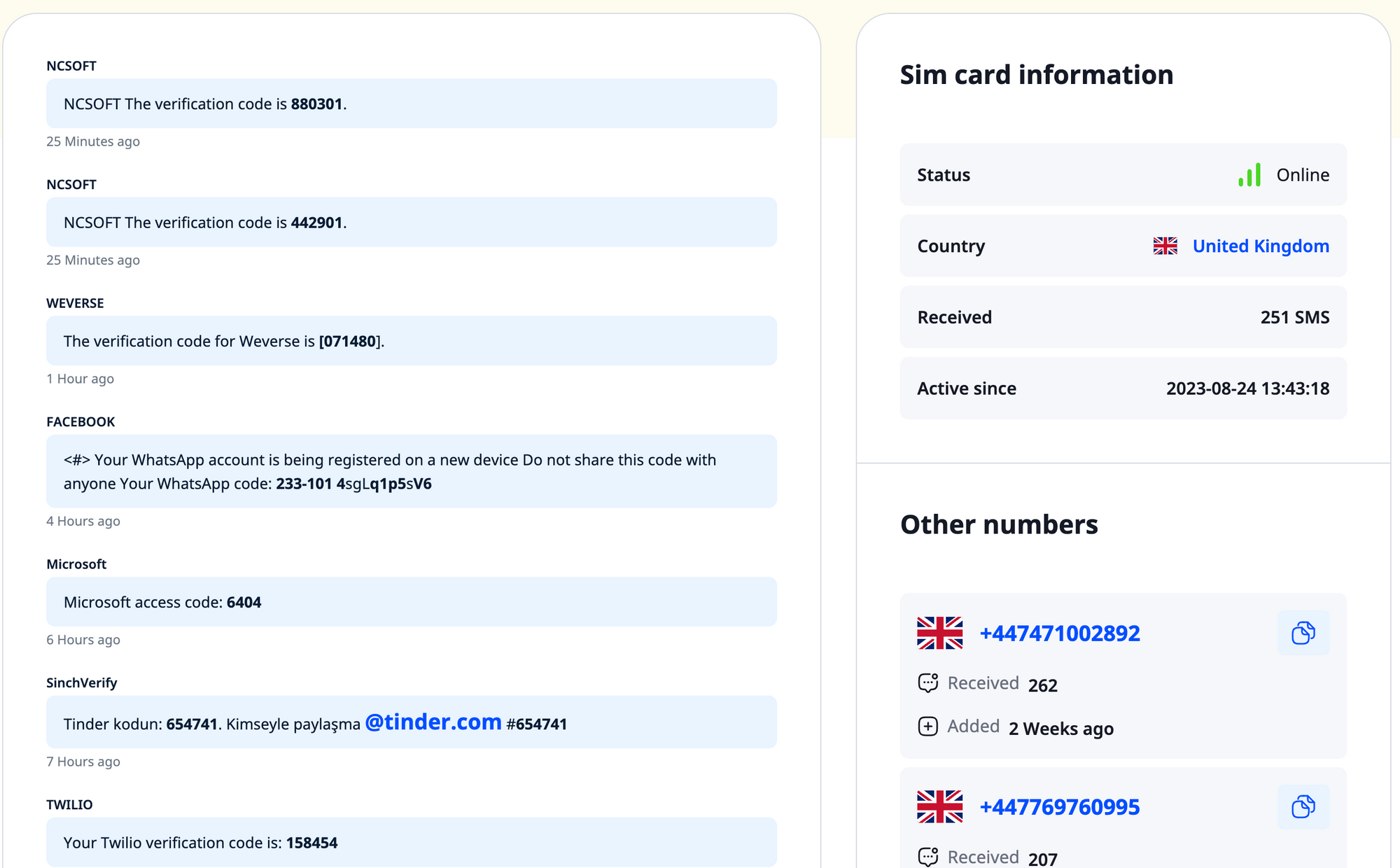Click the Active since timestamp row
1400x868 pixels.
[x=1123, y=388]
